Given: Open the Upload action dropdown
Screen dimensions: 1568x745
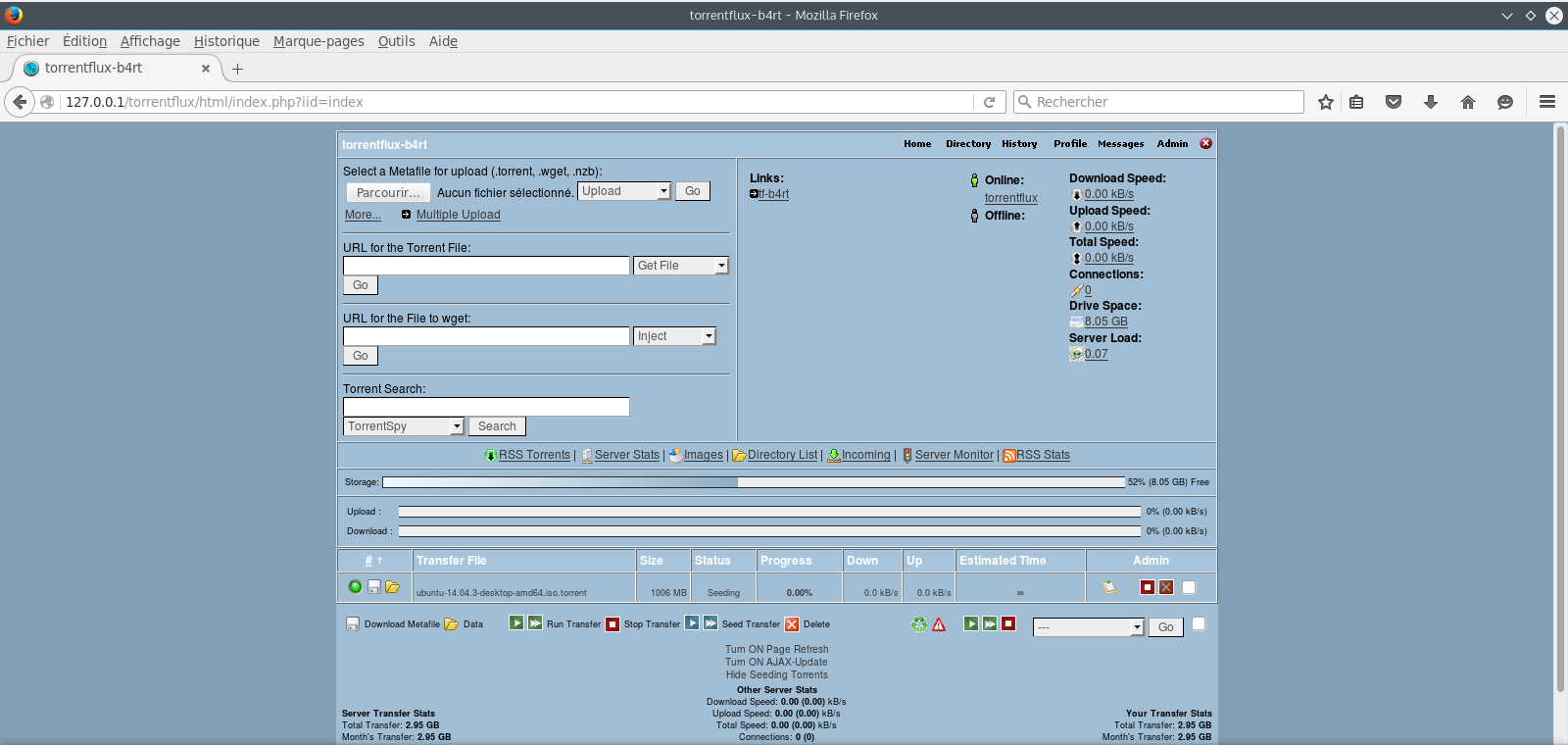Looking at the screenshot, I should (x=624, y=191).
